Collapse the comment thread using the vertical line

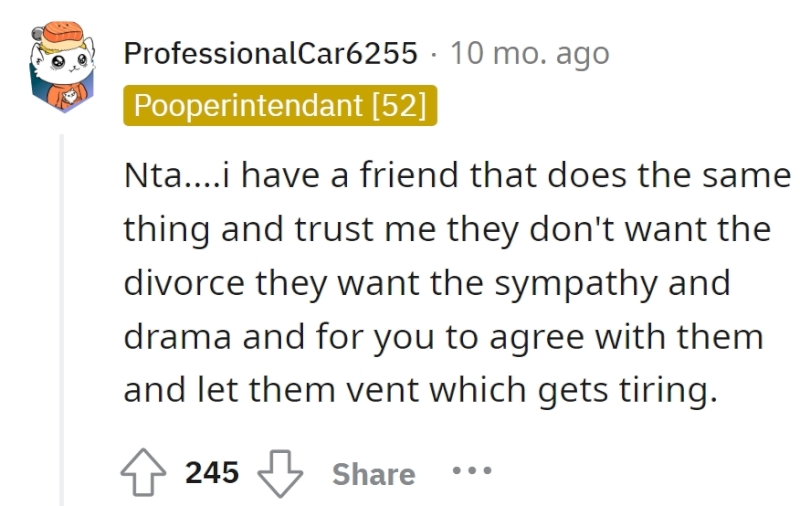point(62,320)
